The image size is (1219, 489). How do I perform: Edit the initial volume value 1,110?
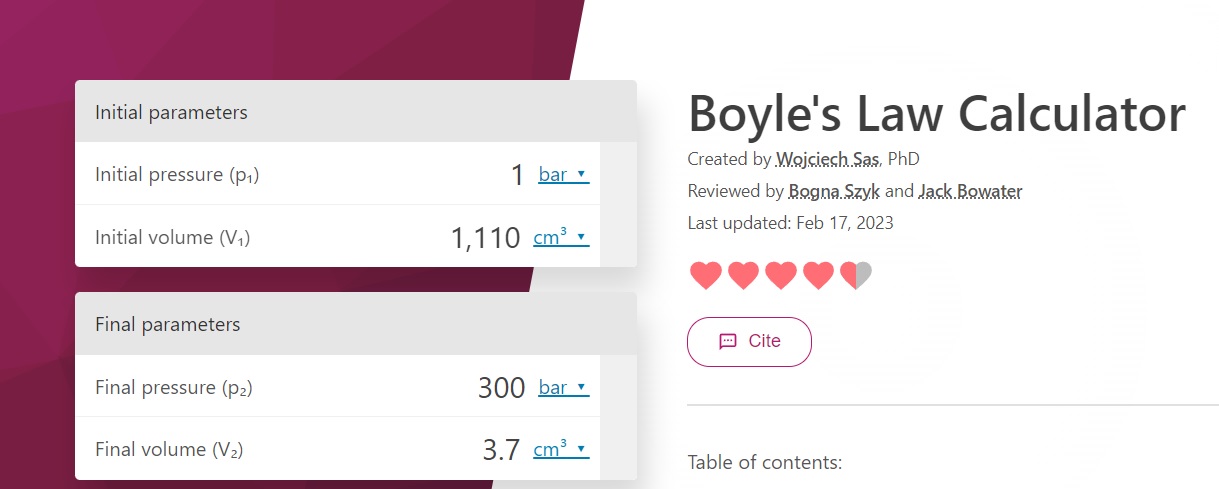tap(485, 238)
